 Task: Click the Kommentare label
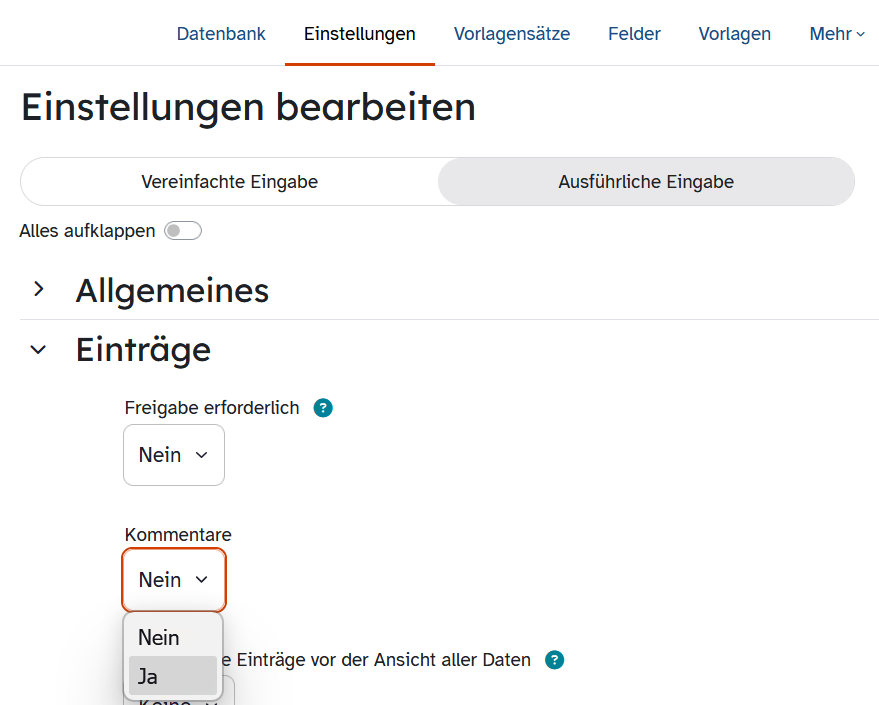coord(178,535)
